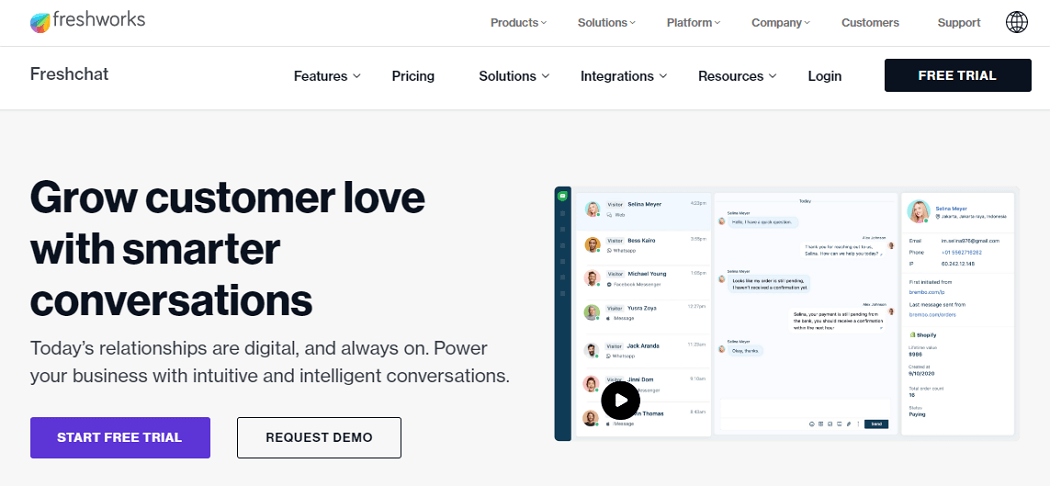Open the Pricing page

pyautogui.click(x=413, y=76)
